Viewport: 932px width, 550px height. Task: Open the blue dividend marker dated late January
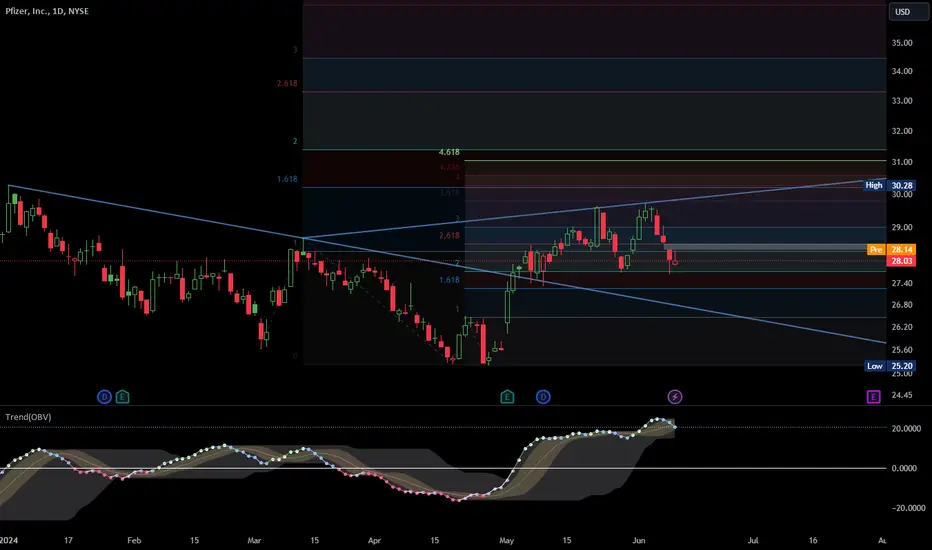104,397
